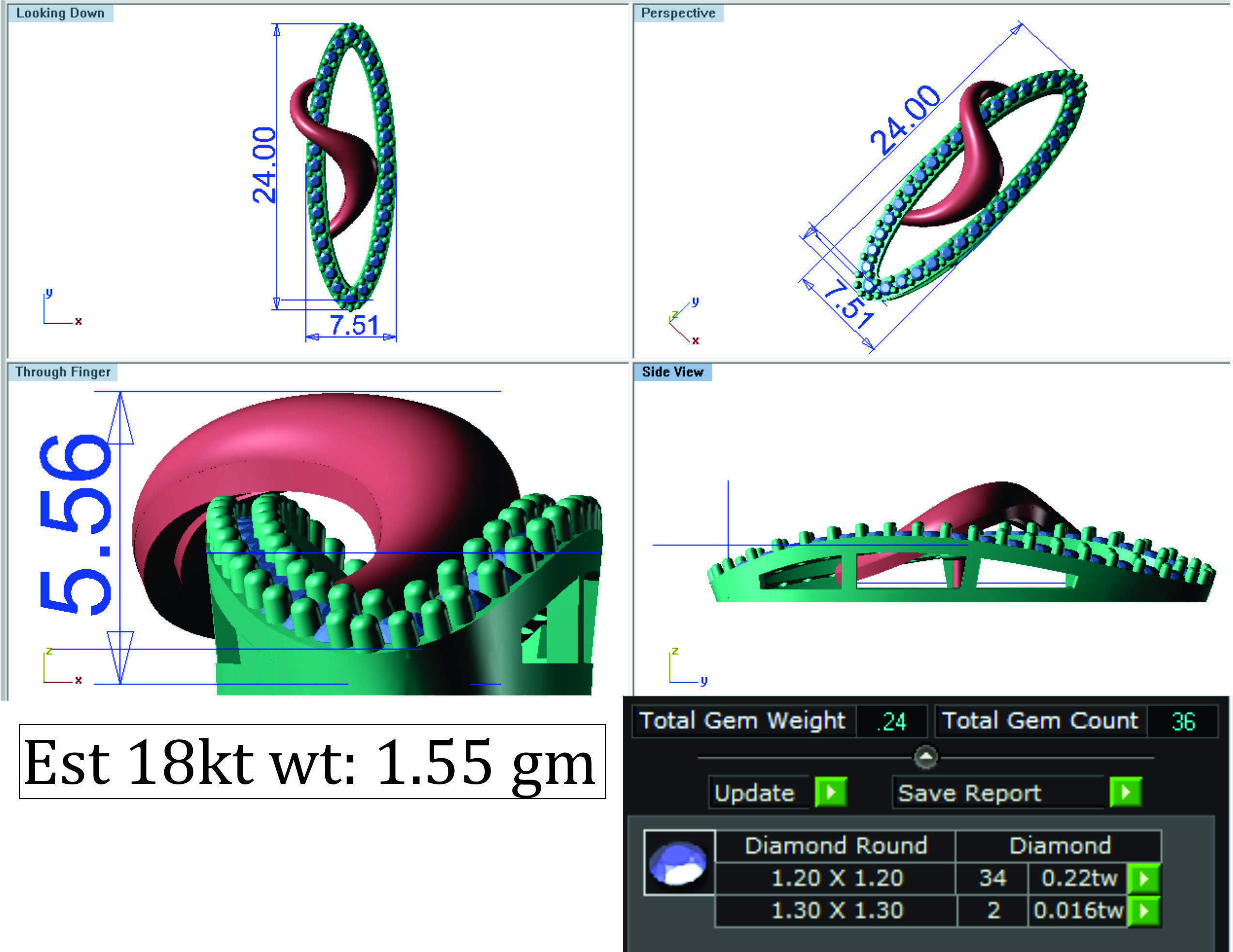Collapse panel with the round up-arrow button
This screenshot has width=1233, height=952.
coord(926,757)
